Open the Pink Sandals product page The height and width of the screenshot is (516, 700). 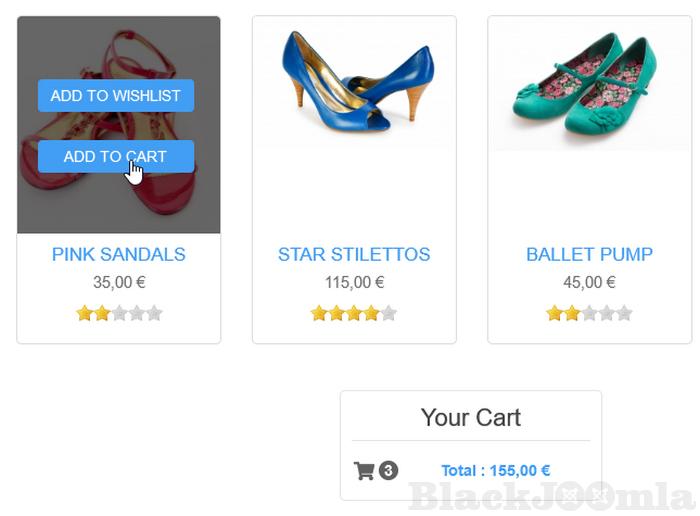tap(119, 254)
